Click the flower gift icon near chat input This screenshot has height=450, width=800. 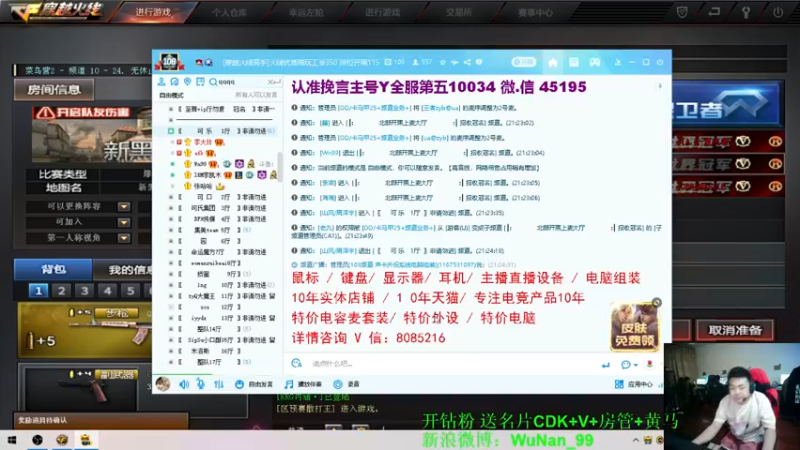tap(649, 364)
